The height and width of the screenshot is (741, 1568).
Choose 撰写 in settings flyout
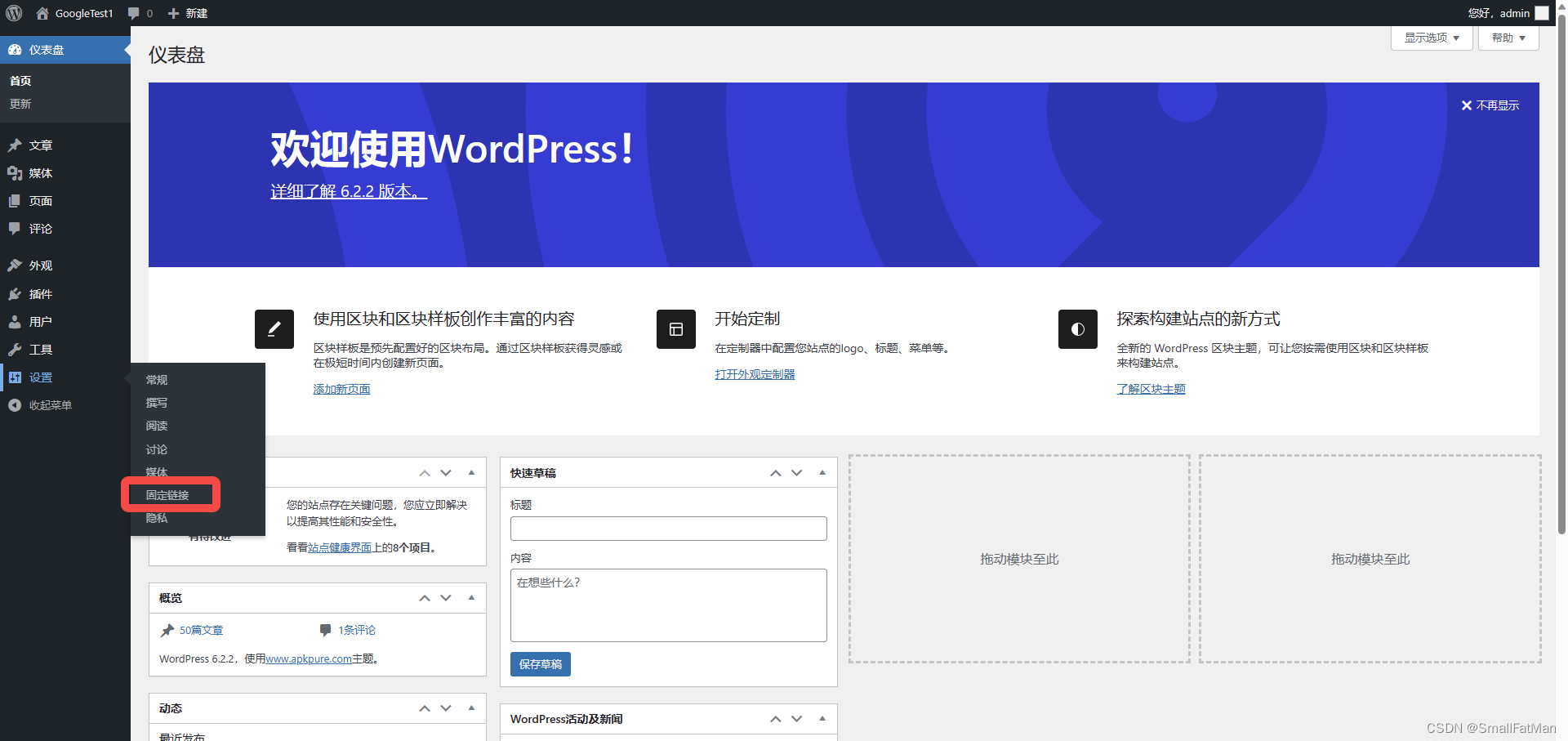pos(157,403)
